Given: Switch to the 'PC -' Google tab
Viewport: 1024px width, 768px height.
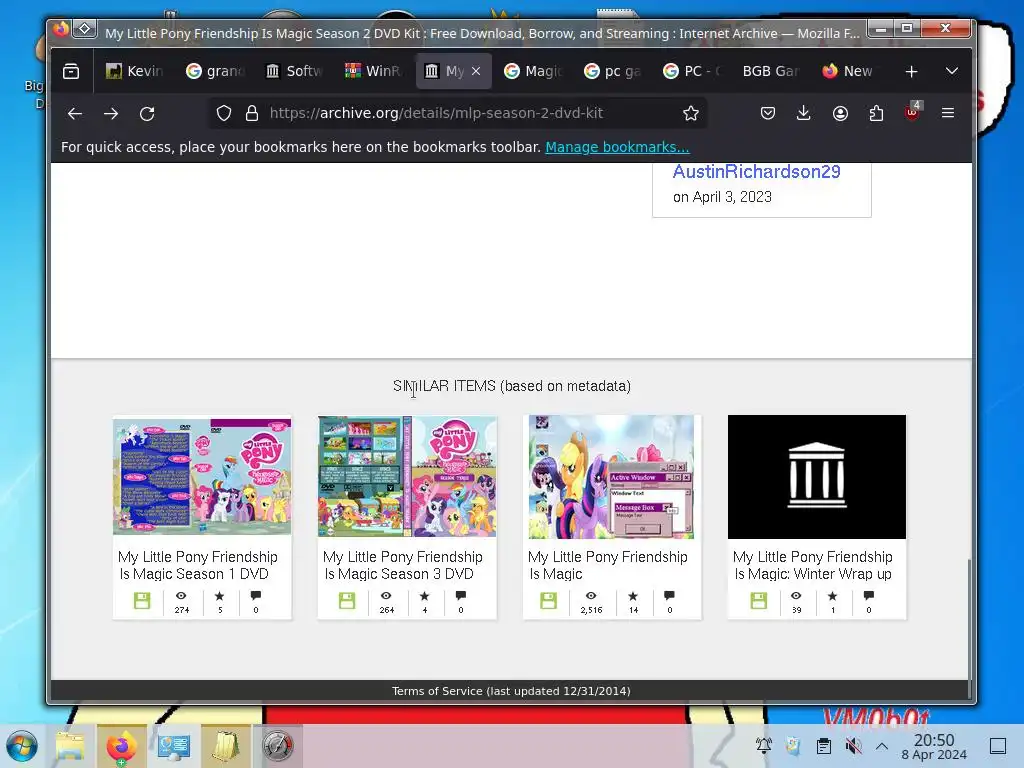Looking at the screenshot, I should [693, 71].
